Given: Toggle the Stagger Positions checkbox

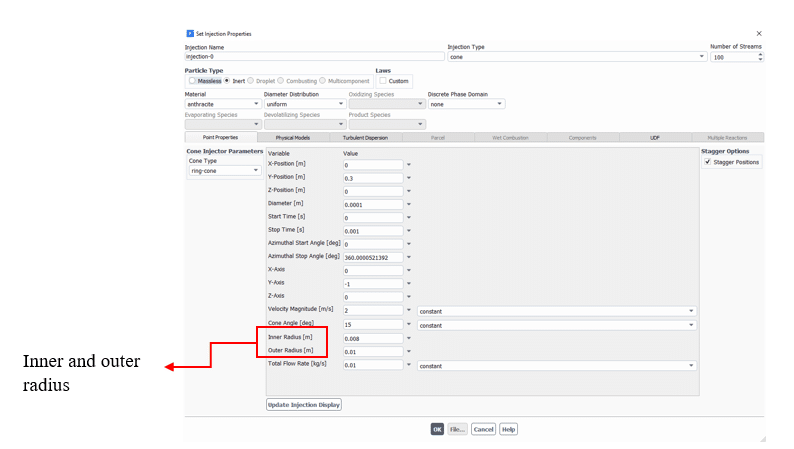Looking at the screenshot, I should [x=708, y=162].
